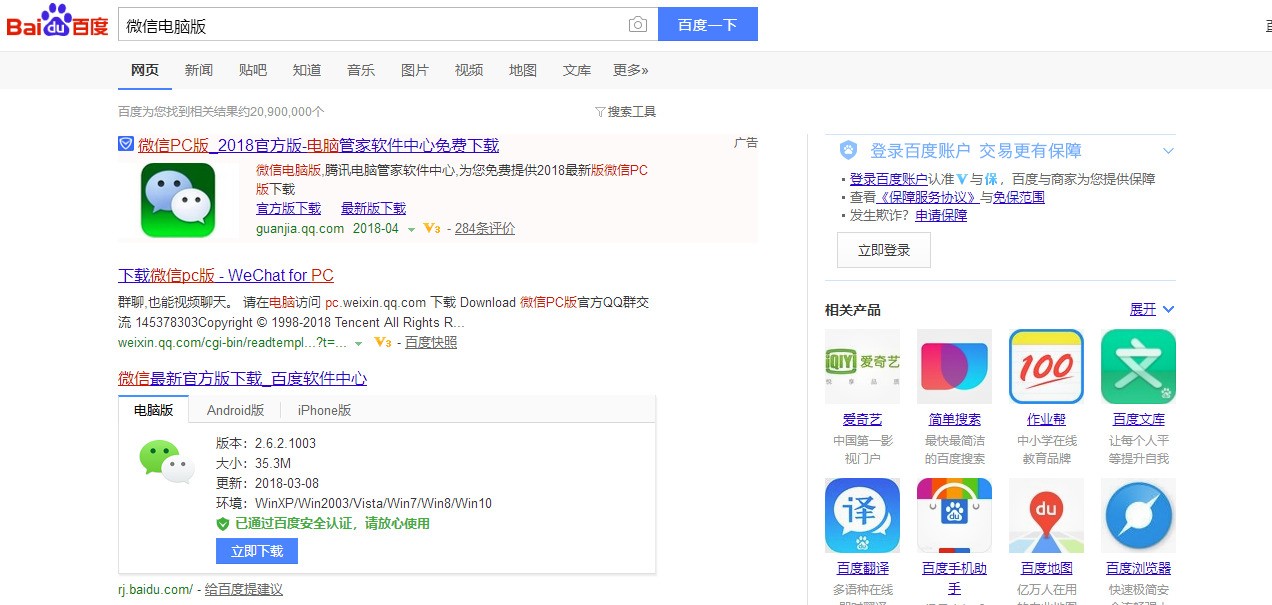
Task: Open the 百度地图 product icon
Action: pyautogui.click(x=1046, y=515)
